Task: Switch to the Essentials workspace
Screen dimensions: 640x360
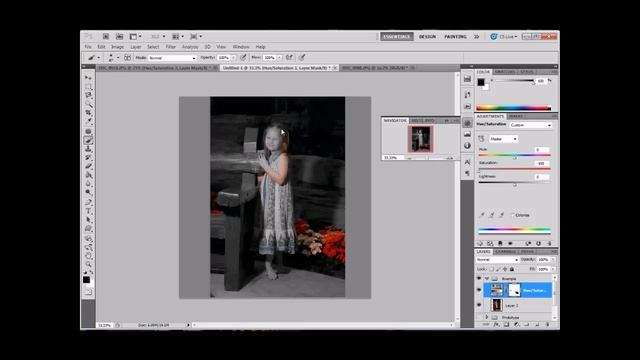Action: click(x=397, y=37)
